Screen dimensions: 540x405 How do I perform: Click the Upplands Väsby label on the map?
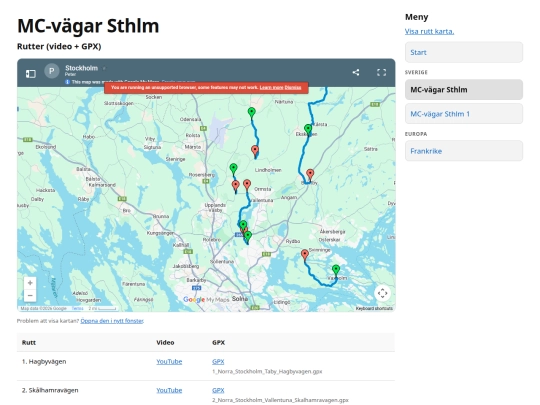215,207
